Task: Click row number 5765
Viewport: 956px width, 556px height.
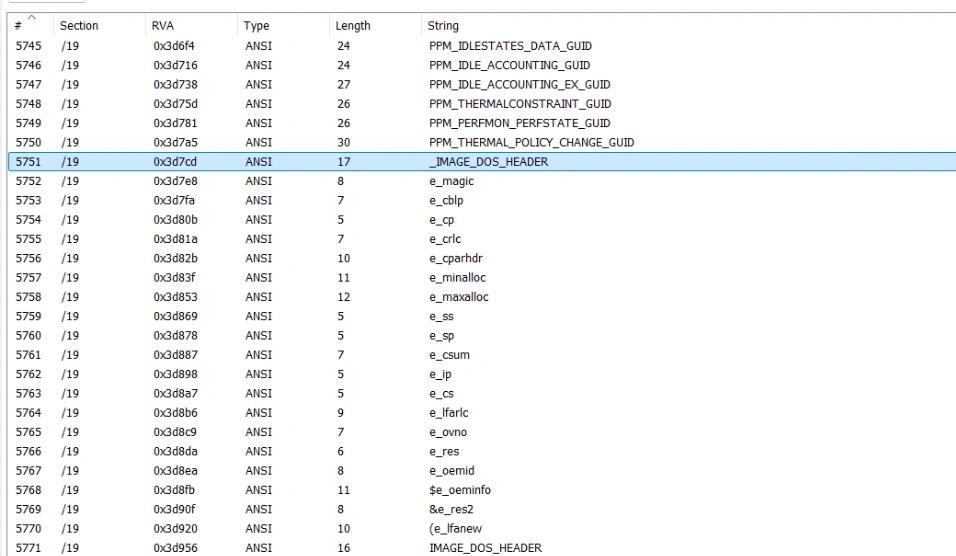Action: (x=28, y=432)
